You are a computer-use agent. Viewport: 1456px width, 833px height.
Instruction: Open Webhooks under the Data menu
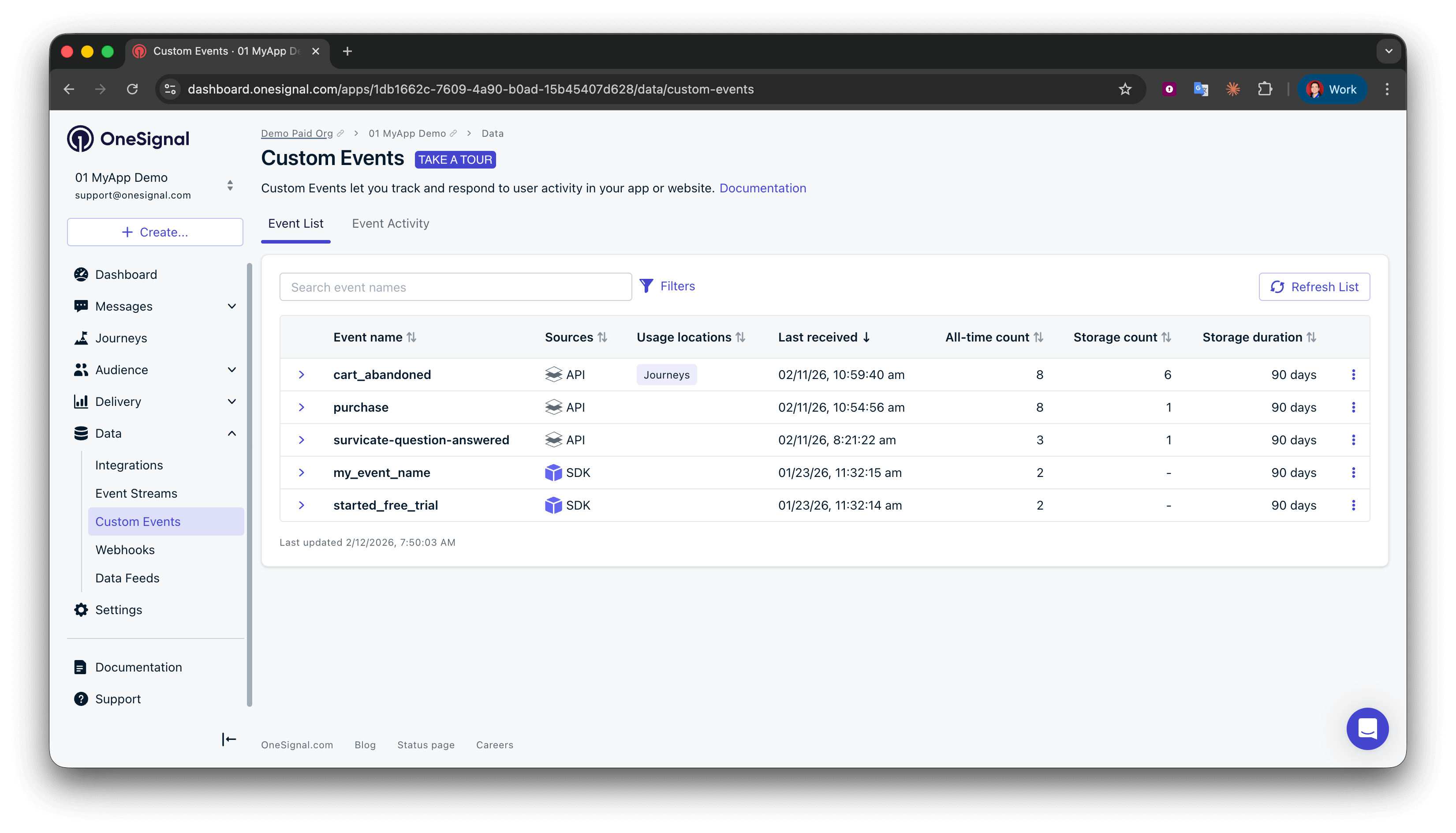[x=125, y=550]
